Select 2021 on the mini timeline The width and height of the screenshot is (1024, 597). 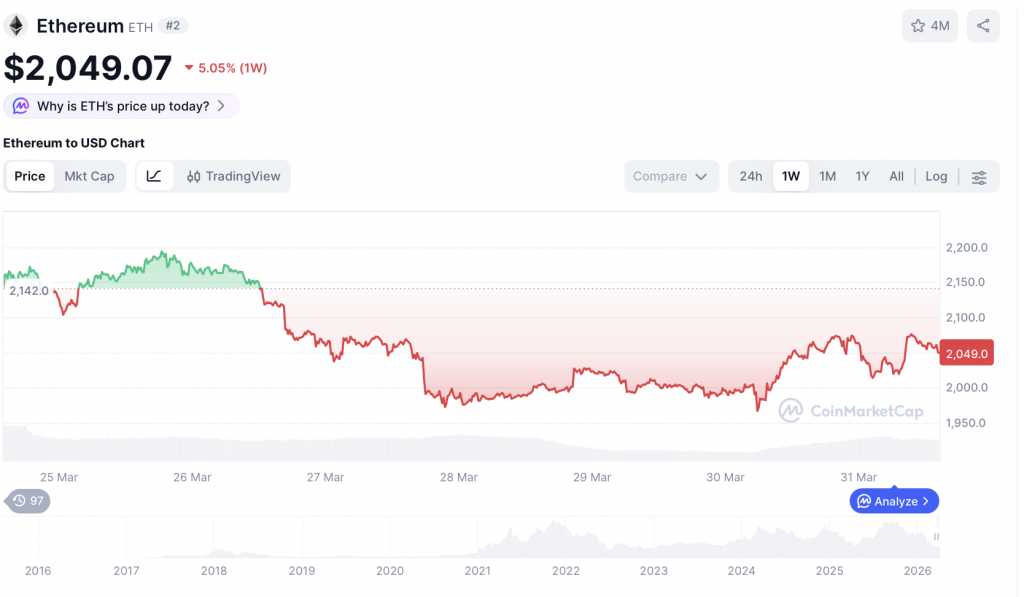(477, 570)
